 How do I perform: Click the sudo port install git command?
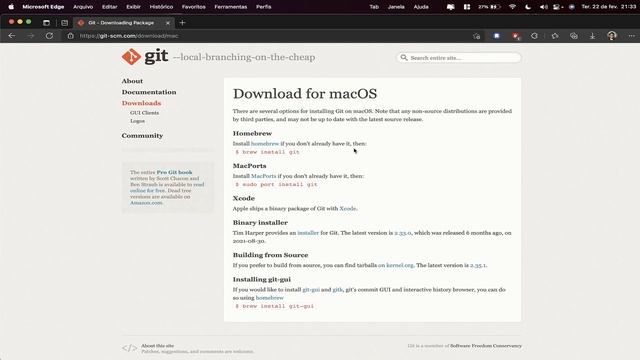(276, 184)
